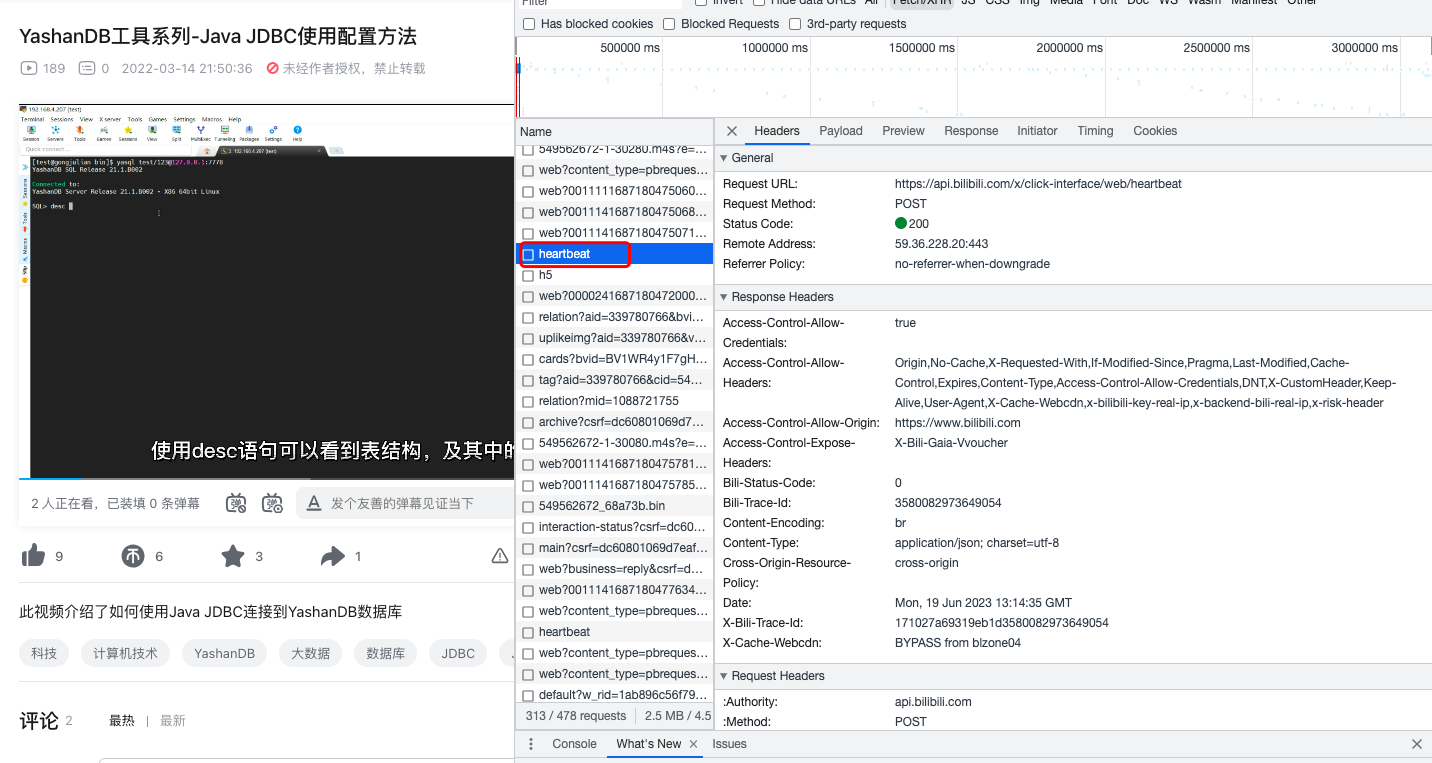Click the video player terminal frame
Viewport: 1432px width, 763px height.
pyautogui.click(x=267, y=291)
